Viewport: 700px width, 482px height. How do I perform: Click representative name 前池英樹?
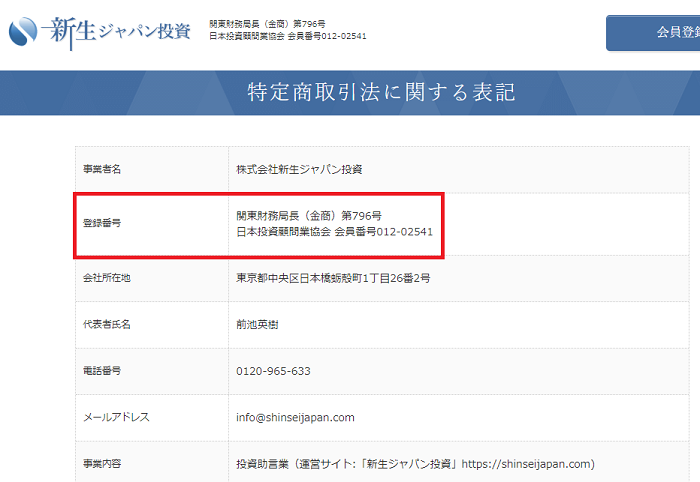(x=257, y=325)
